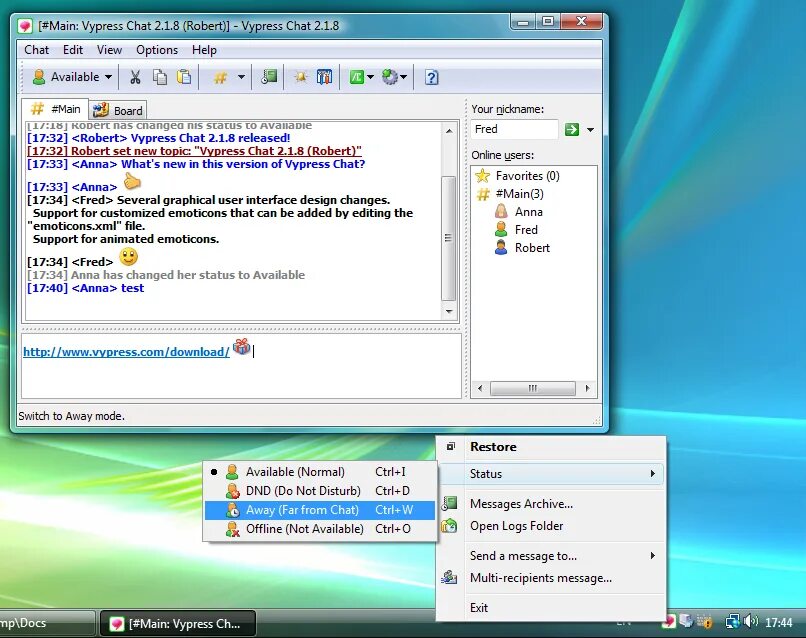Click chat log scroll up arrow

[449, 131]
